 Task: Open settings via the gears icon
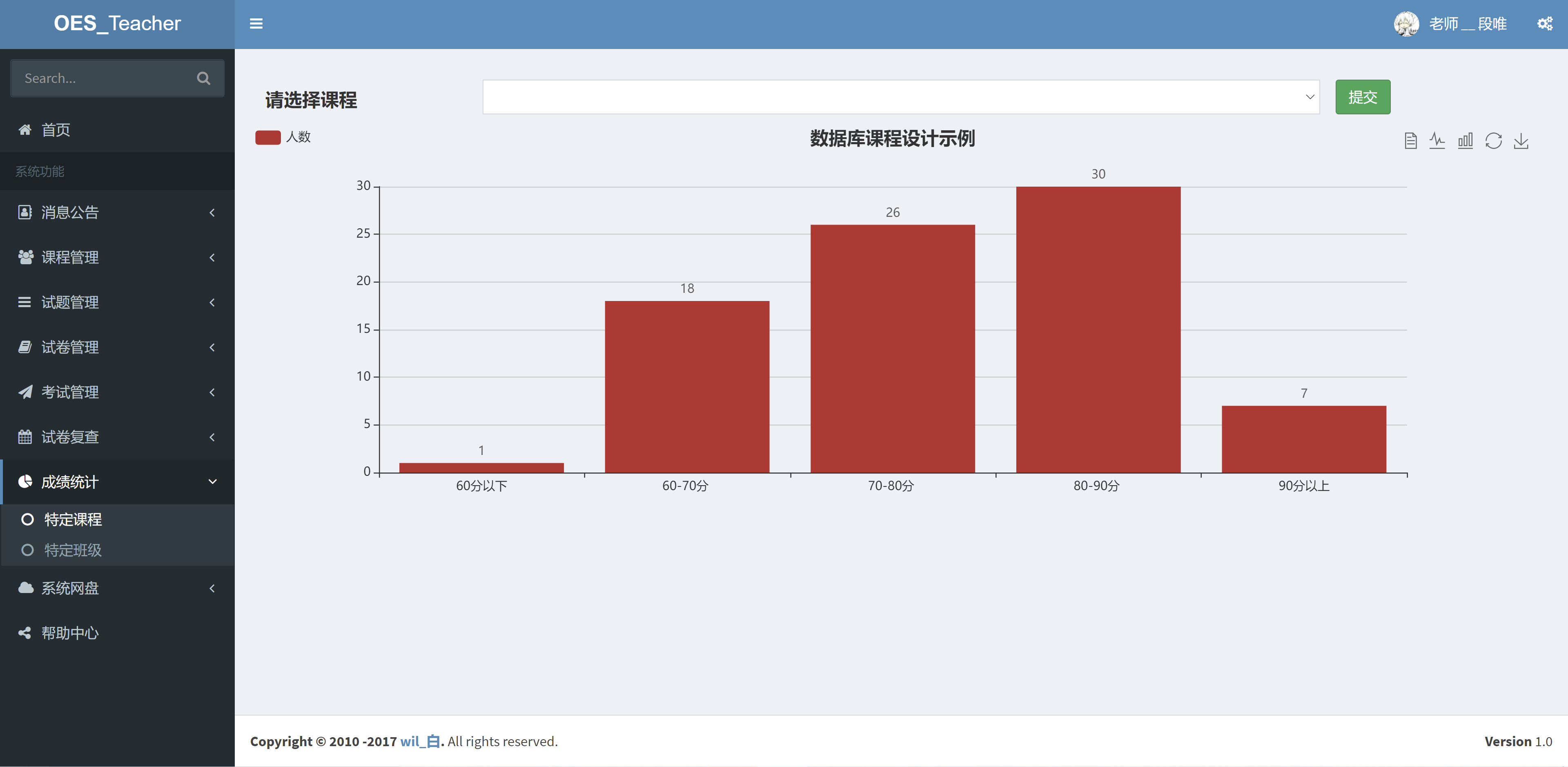(1544, 24)
